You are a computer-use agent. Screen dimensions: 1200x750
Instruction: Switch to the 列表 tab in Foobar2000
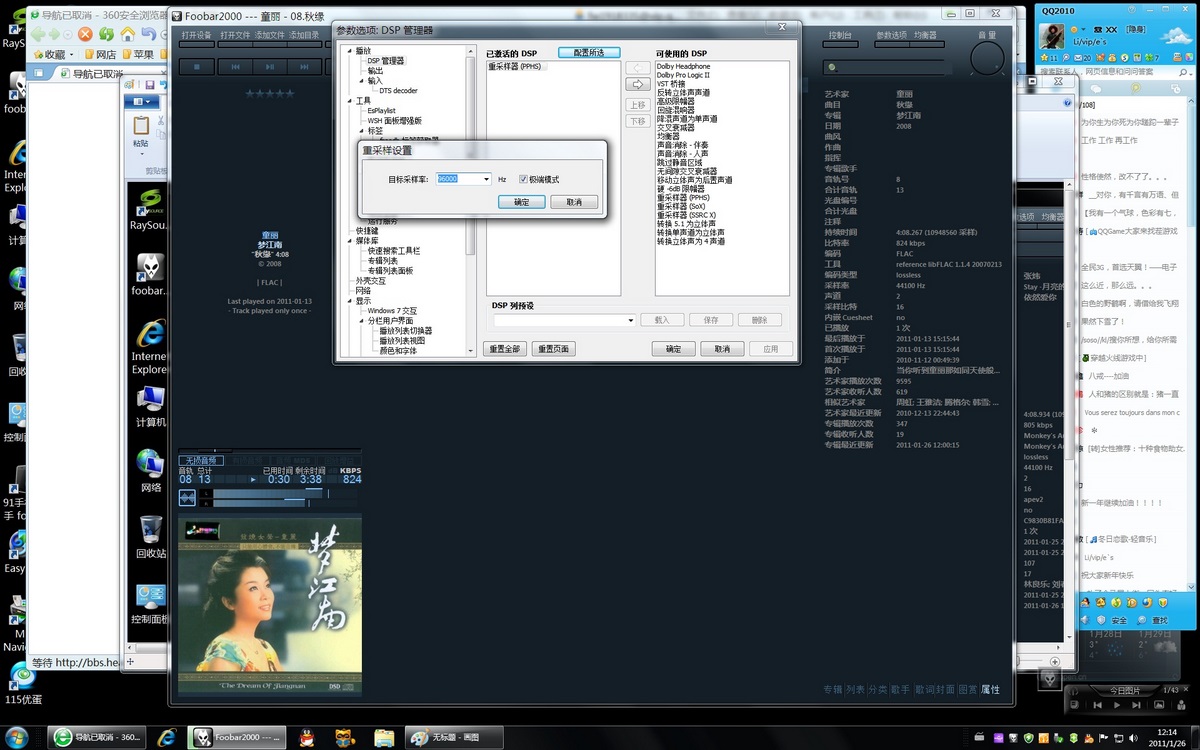854,690
